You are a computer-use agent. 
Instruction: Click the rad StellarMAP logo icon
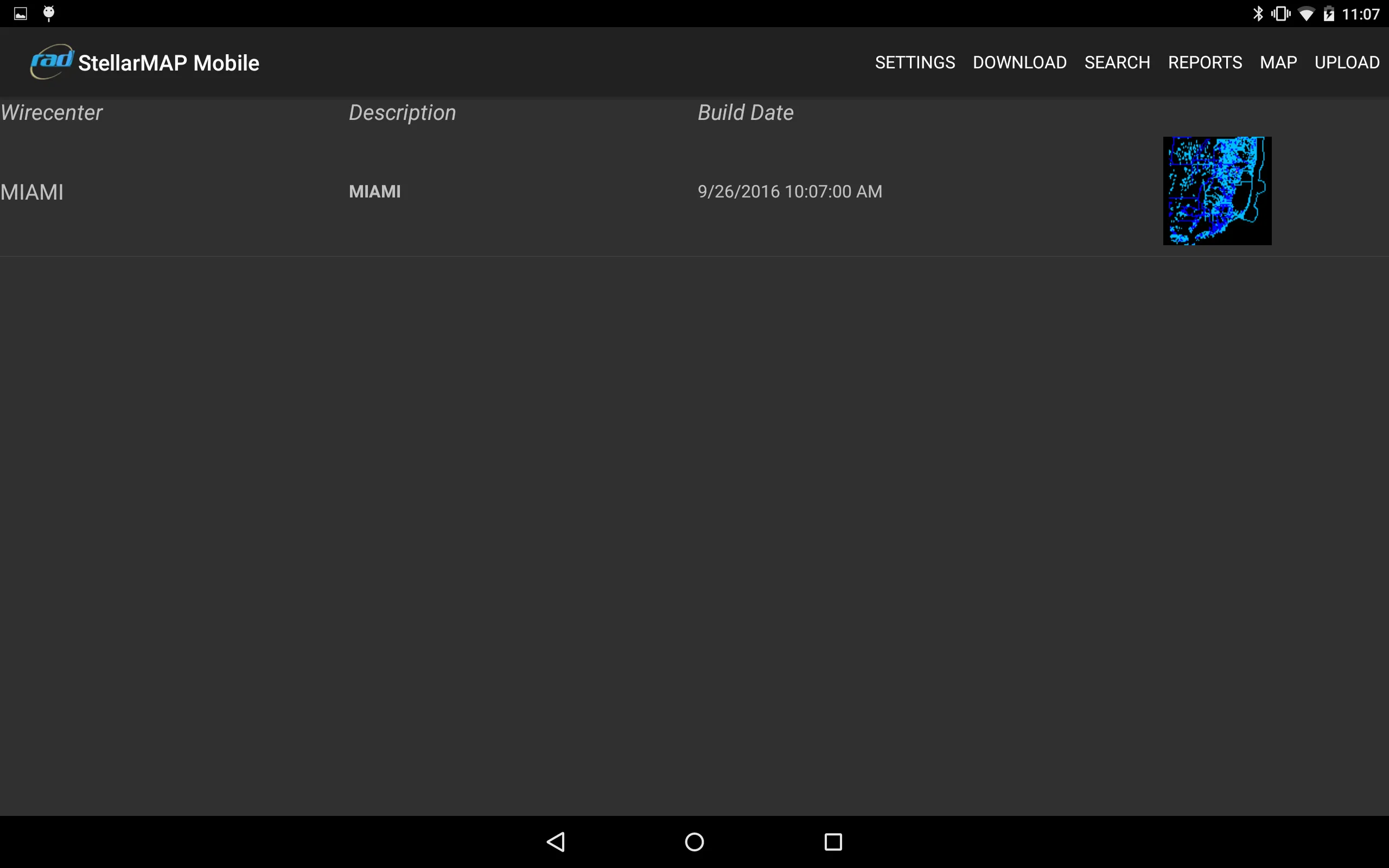point(52,61)
